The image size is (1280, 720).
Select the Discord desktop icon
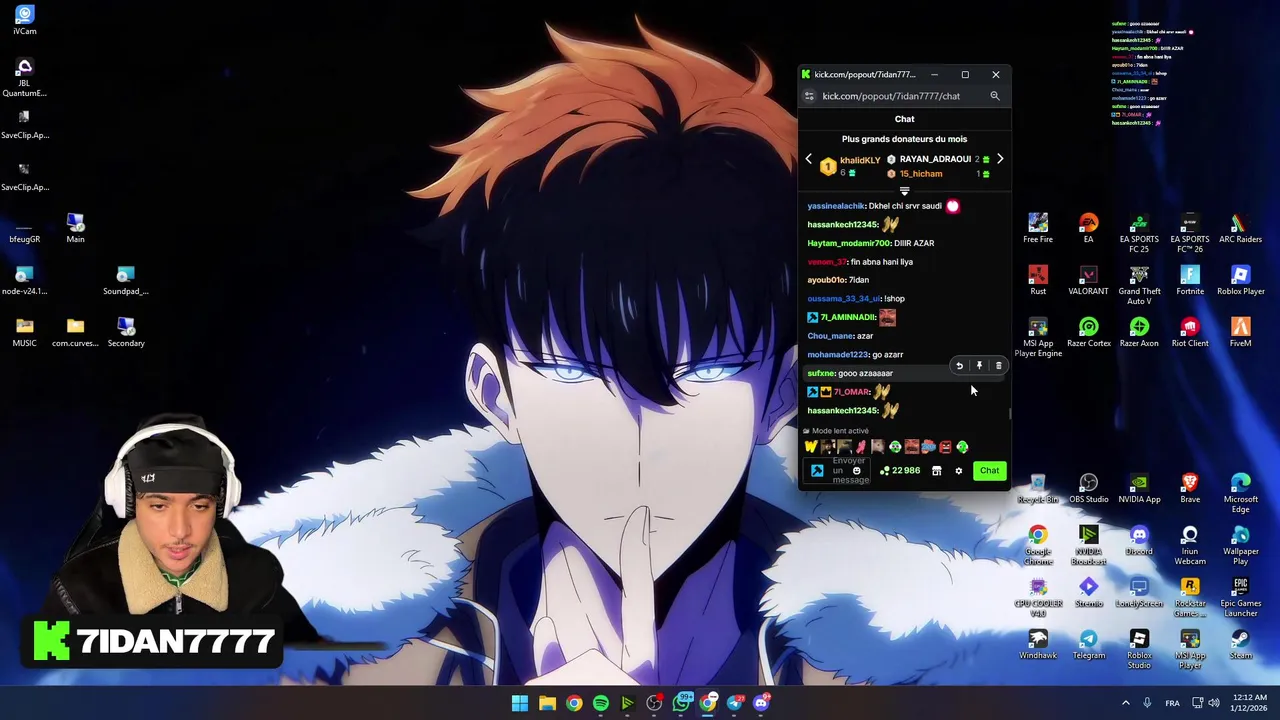click(1139, 541)
